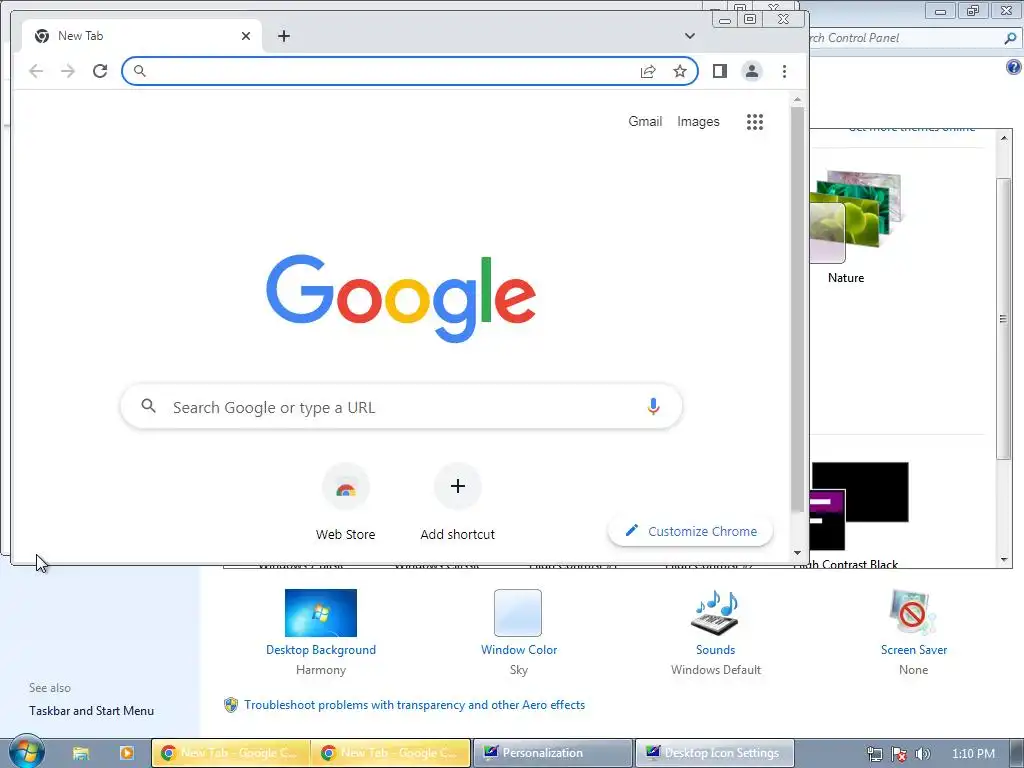Open Chrome's three-dot menu
Screen dimensions: 1024x768
click(784, 71)
